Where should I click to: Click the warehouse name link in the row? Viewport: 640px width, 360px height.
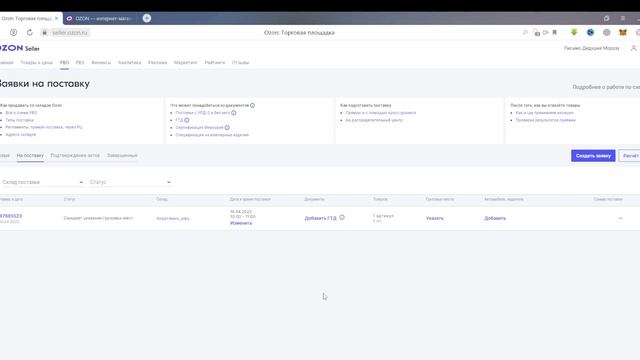coord(173,218)
